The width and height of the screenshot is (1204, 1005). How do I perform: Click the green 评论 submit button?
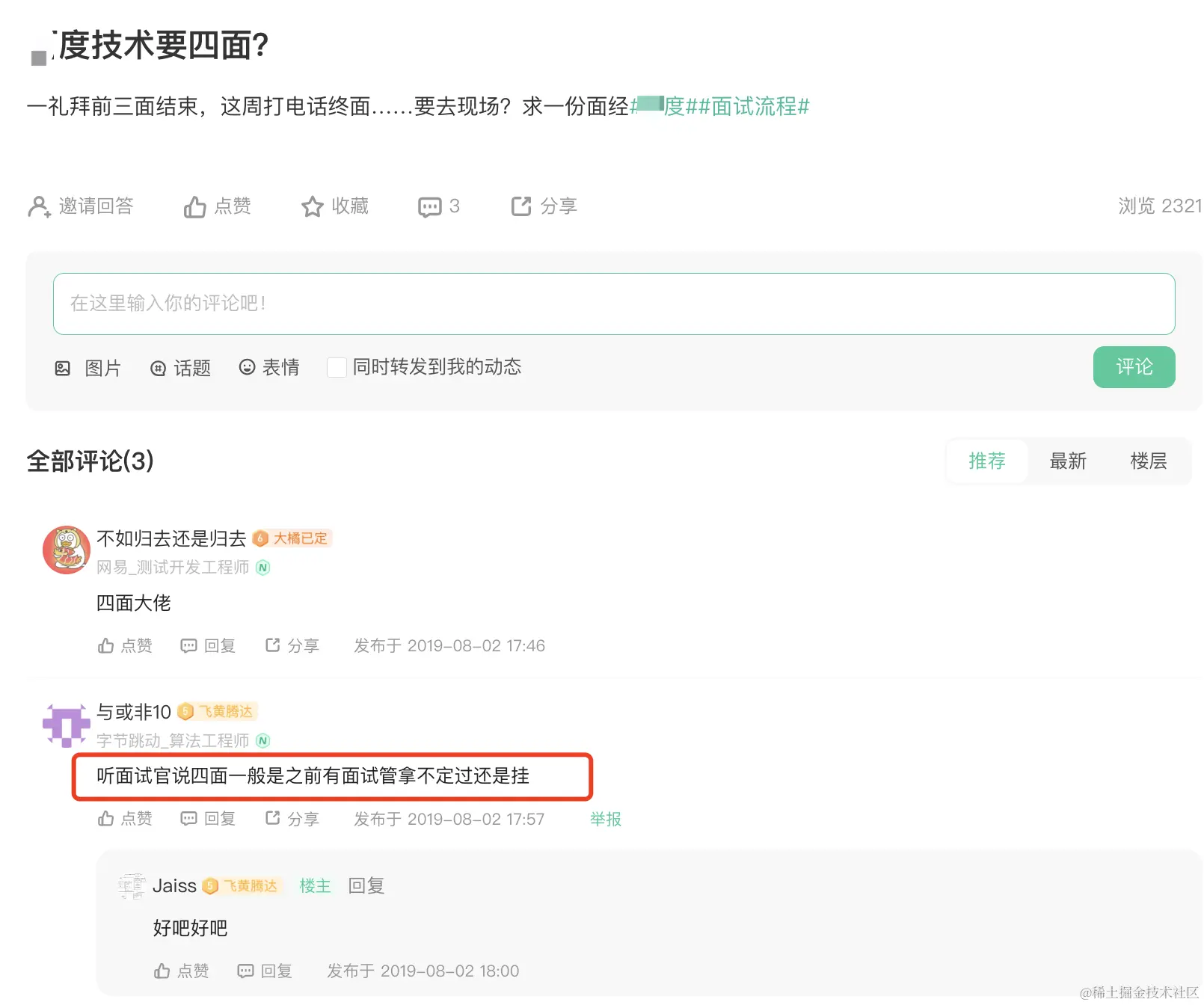[1134, 367]
